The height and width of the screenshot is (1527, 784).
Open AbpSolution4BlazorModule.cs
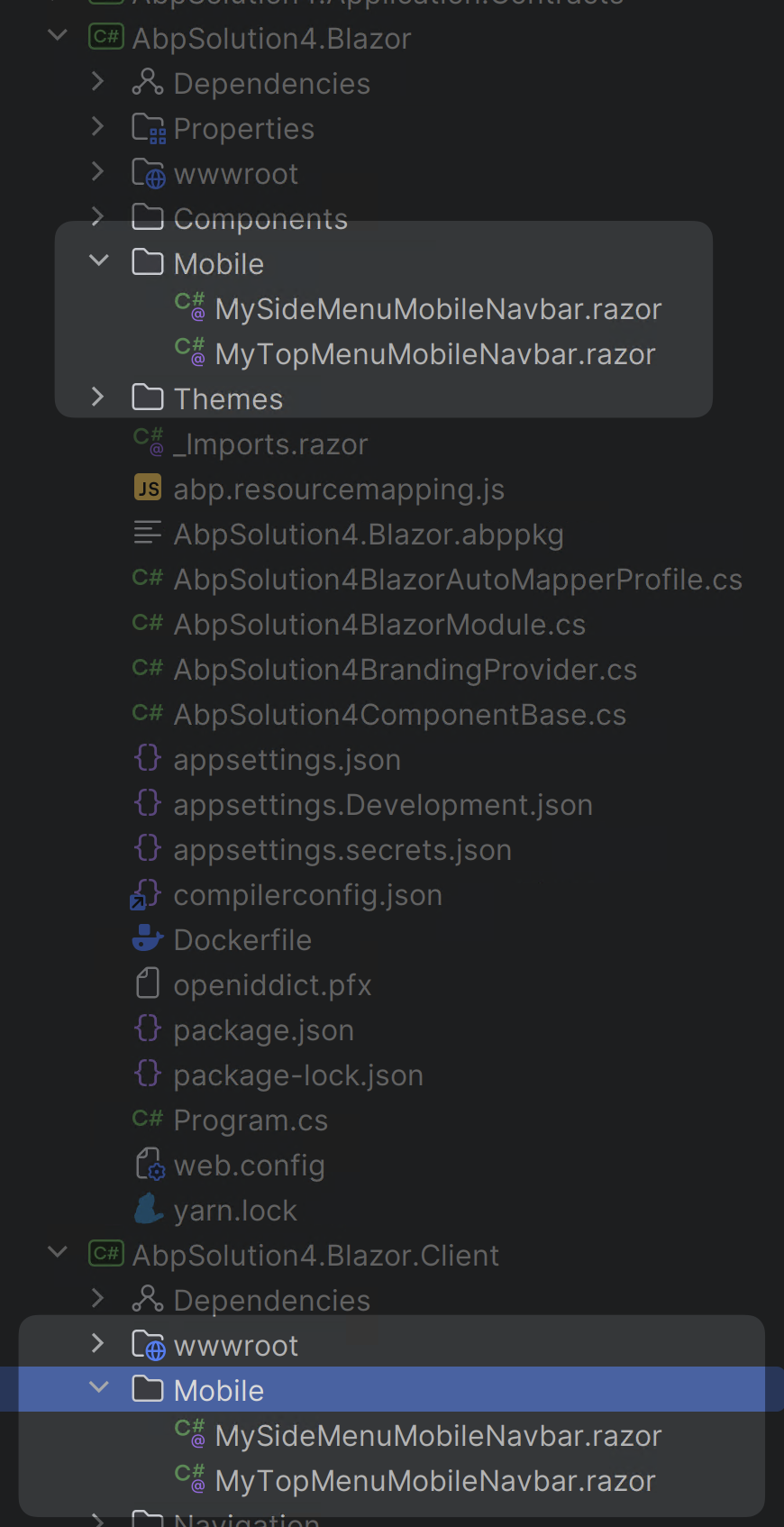(x=379, y=624)
